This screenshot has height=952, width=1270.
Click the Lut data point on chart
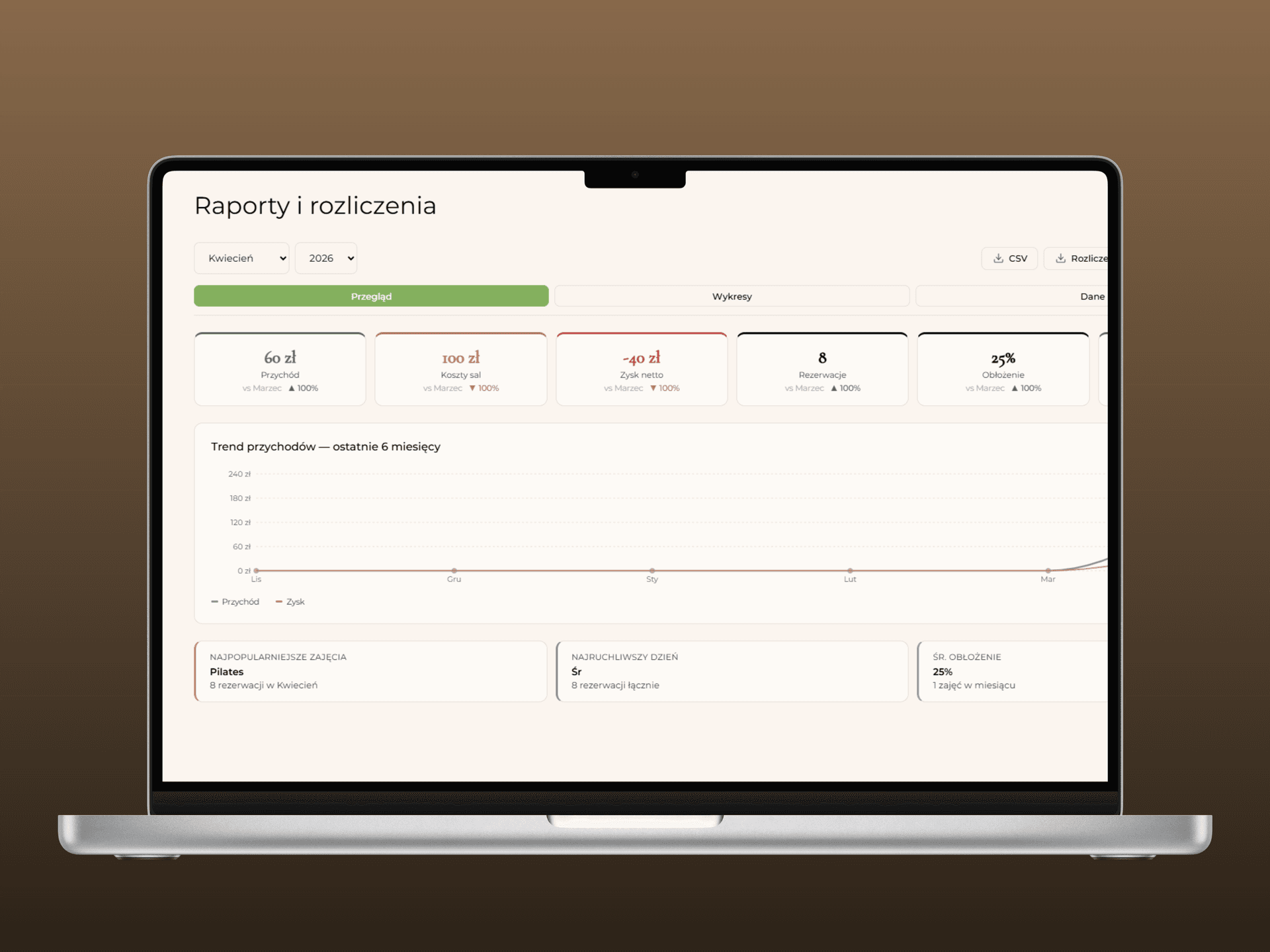pos(850,571)
